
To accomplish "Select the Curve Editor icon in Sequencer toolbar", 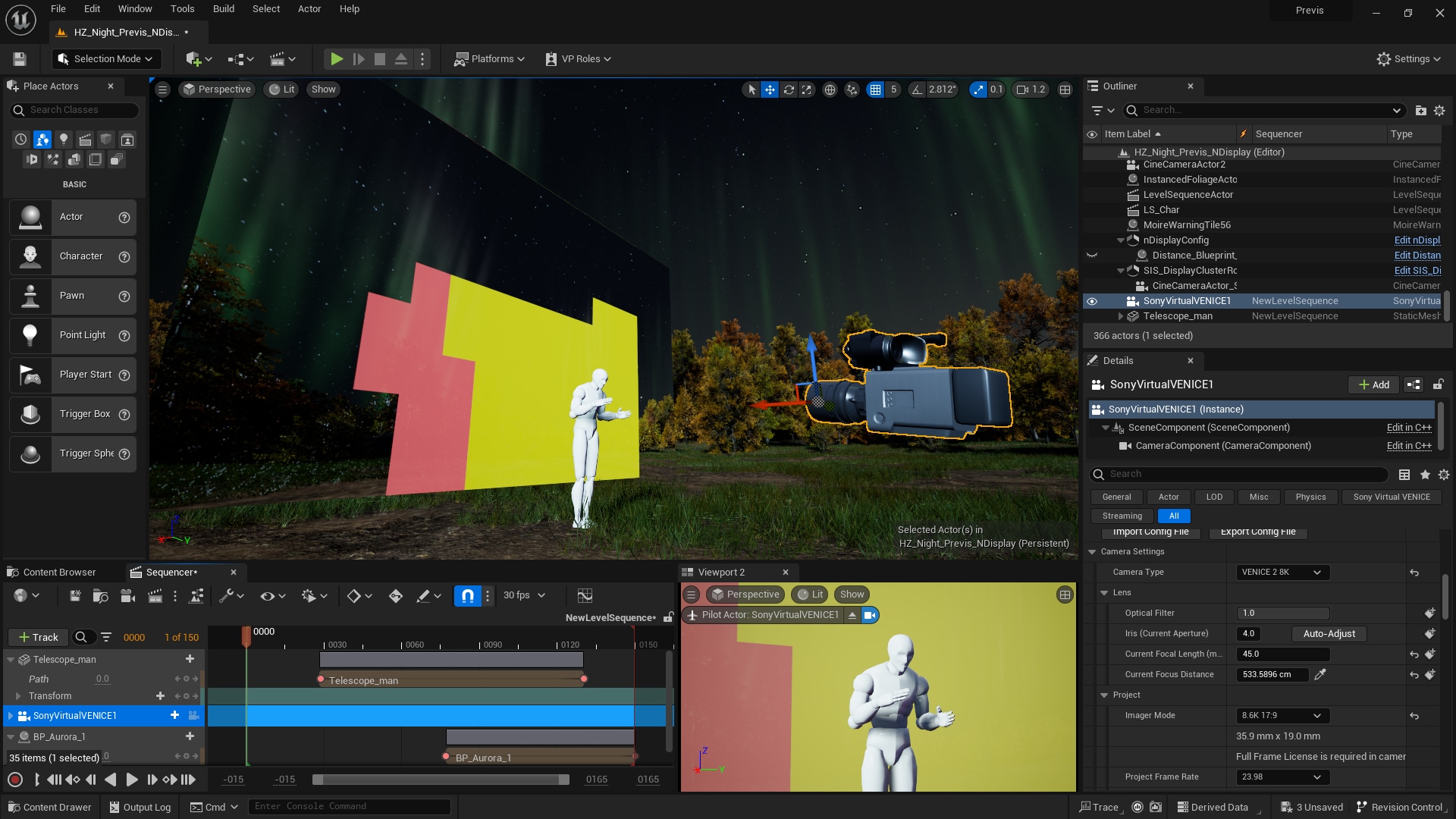I will click(585, 595).
